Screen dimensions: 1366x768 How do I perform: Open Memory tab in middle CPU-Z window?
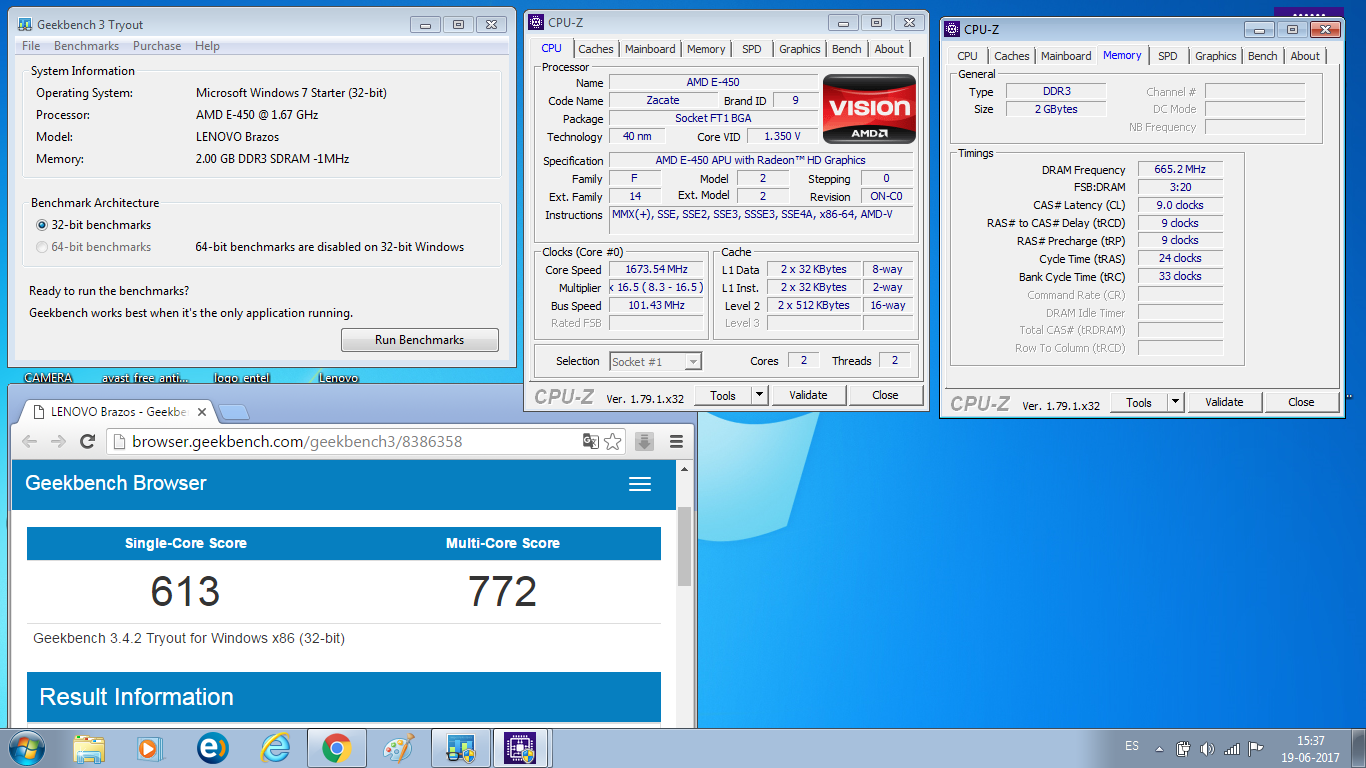point(706,49)
